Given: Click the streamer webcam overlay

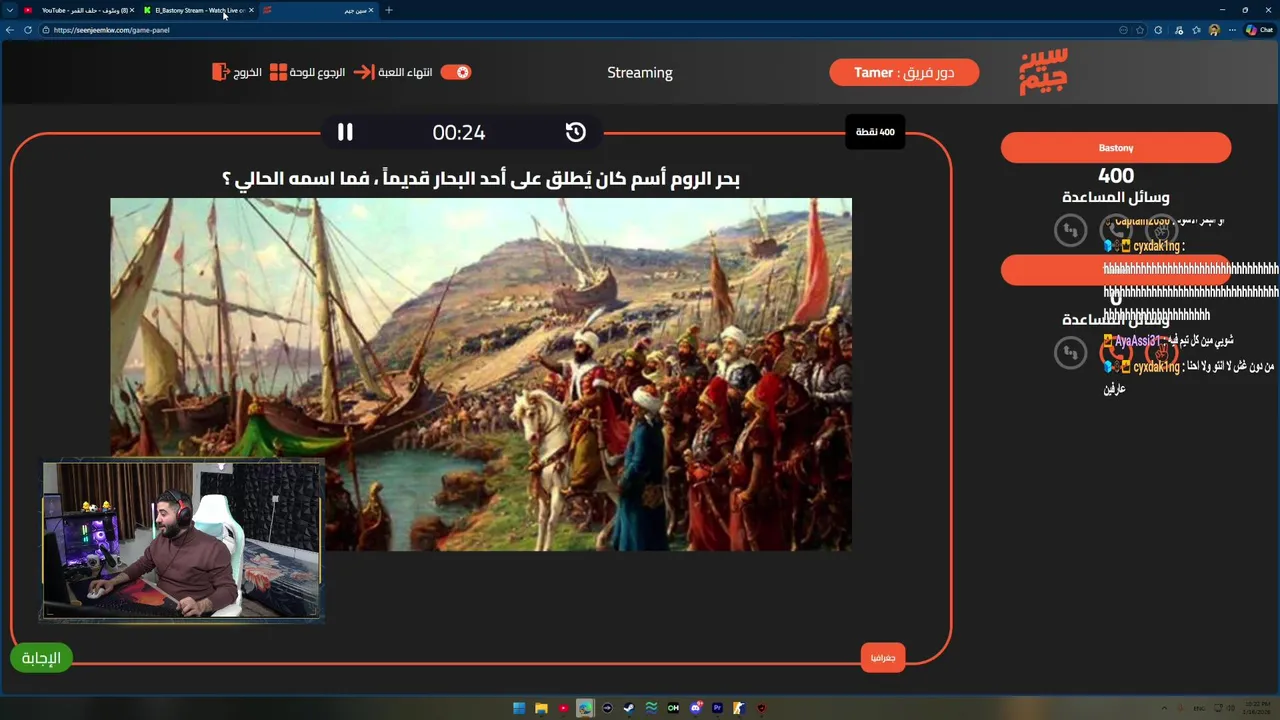Looking at the screenshot, I should 182,540.
